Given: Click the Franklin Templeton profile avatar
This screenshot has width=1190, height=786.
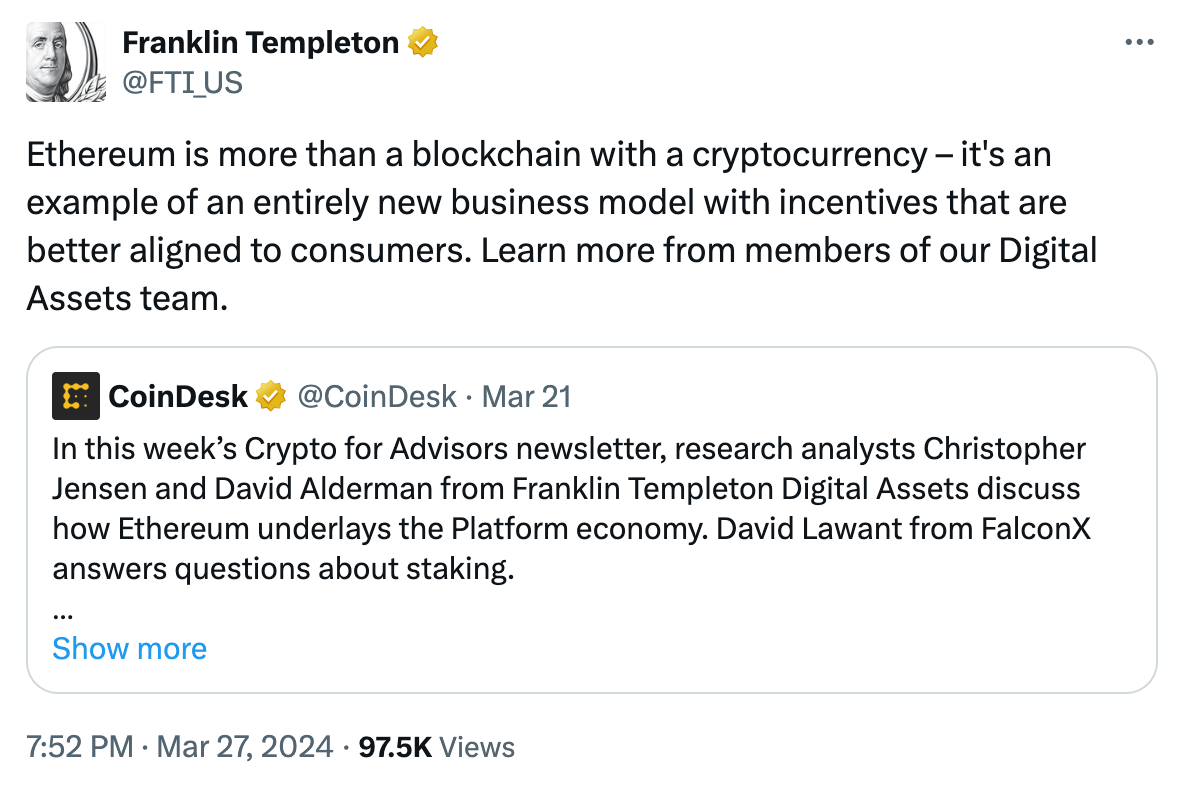Looking at the screenshot, I should tap(63, 60).
